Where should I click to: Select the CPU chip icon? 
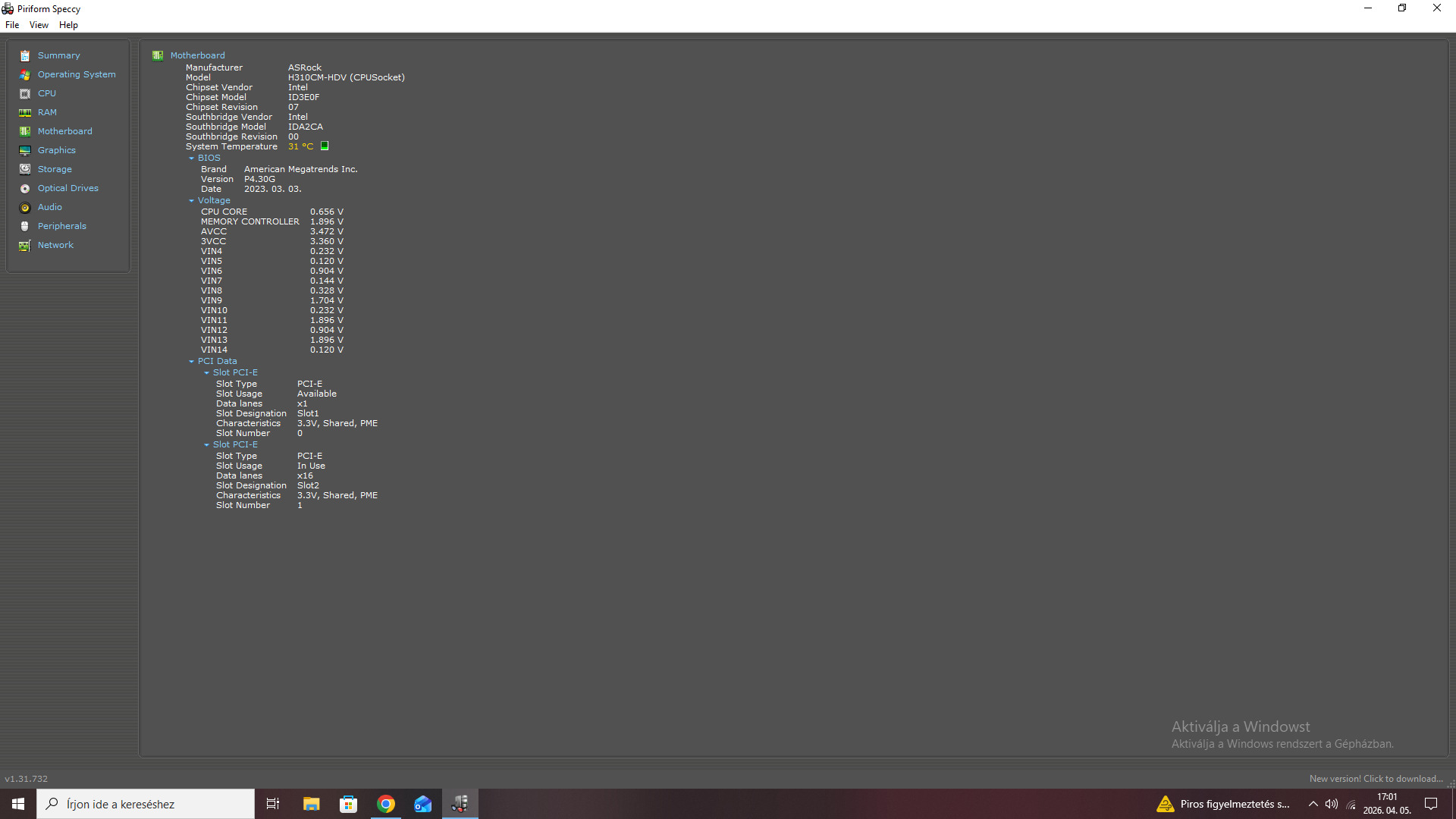point(25,94)
